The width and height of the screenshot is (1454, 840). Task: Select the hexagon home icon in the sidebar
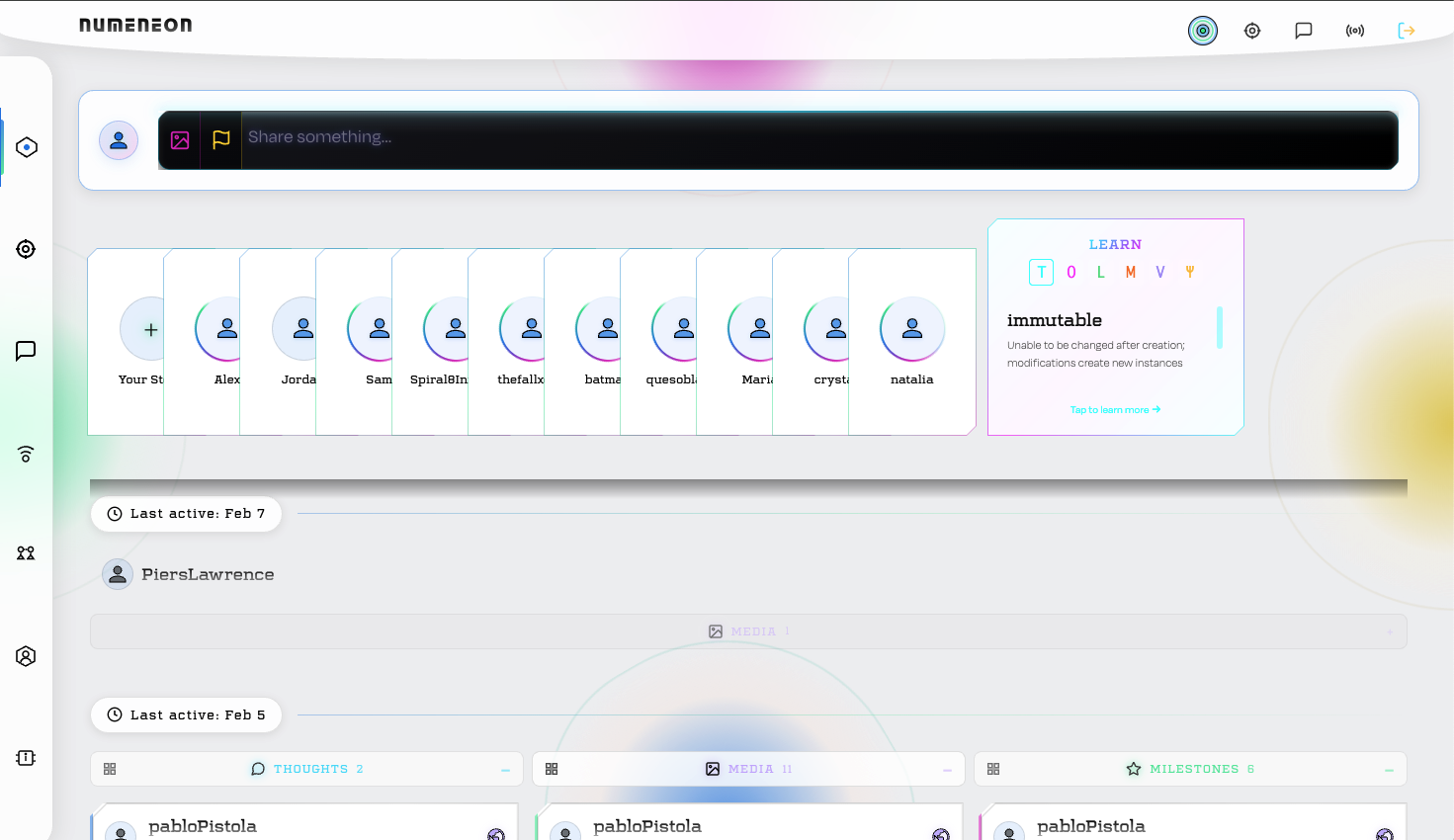pyautogui.click(x=26, y=146)
